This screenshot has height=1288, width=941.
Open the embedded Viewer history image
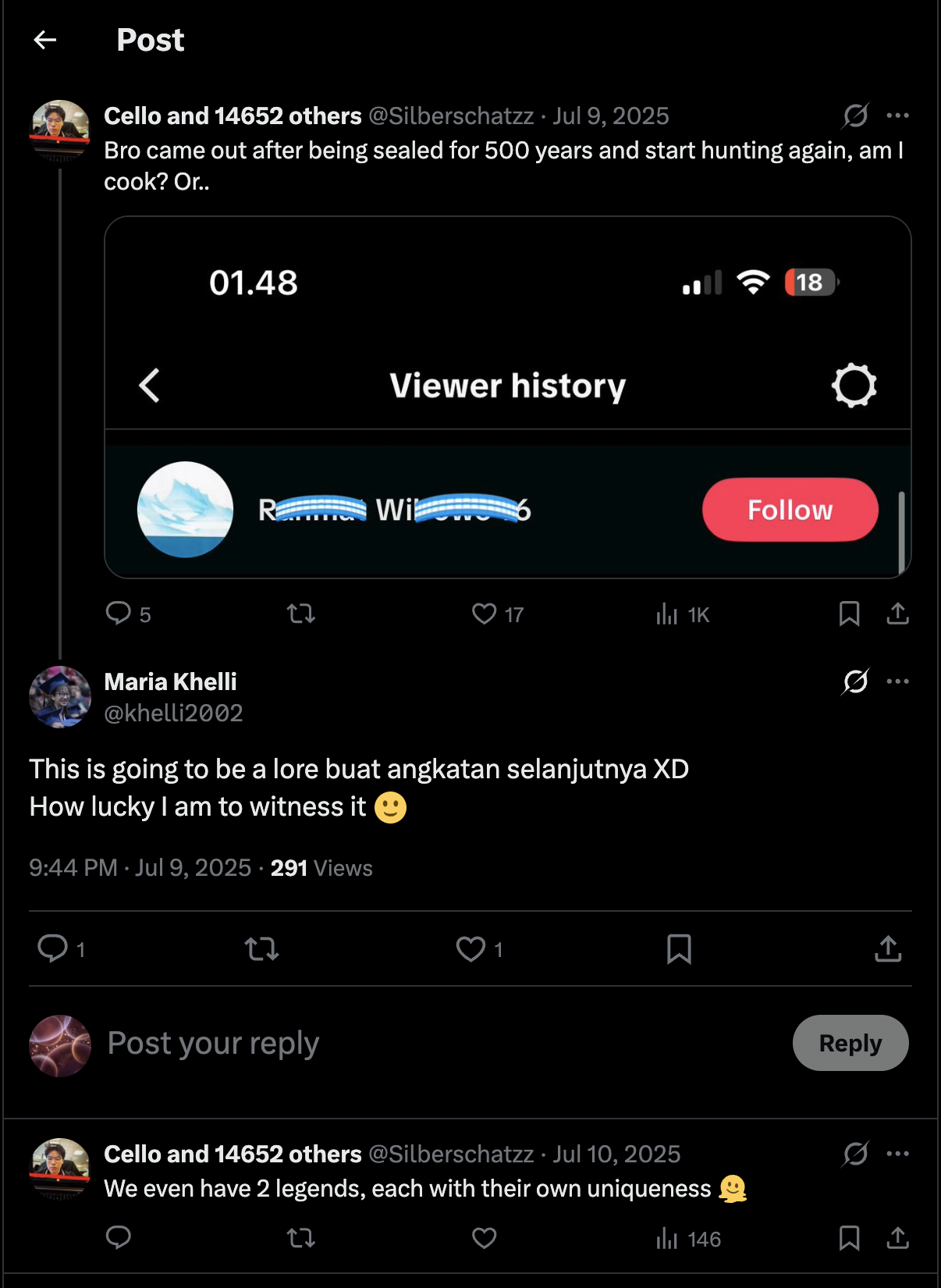click(x=508, y=397)
